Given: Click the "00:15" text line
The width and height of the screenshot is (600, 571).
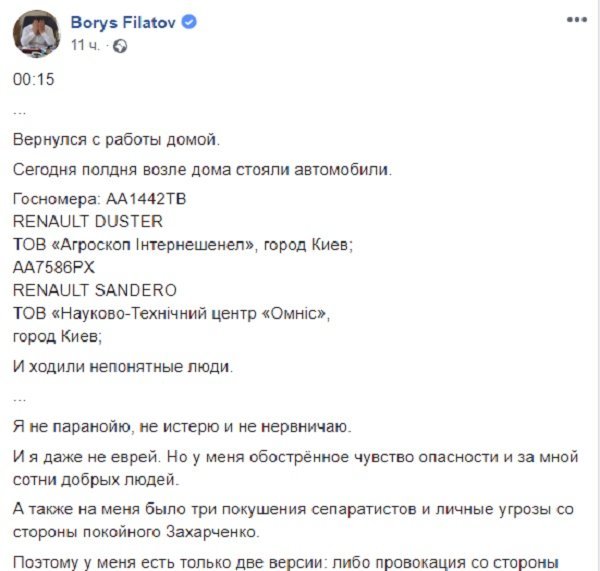Looking at the screenshot, I should click(x=32, y=80).
